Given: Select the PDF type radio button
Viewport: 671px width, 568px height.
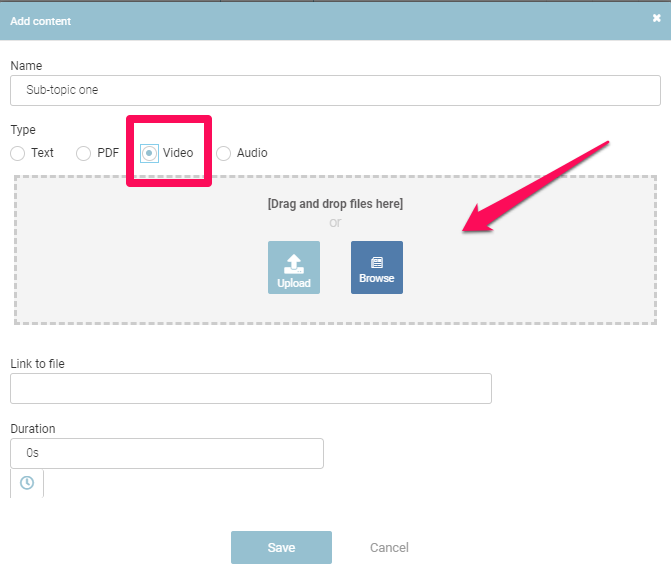Looking at the screenshot, I should click(x=84, y=153).
